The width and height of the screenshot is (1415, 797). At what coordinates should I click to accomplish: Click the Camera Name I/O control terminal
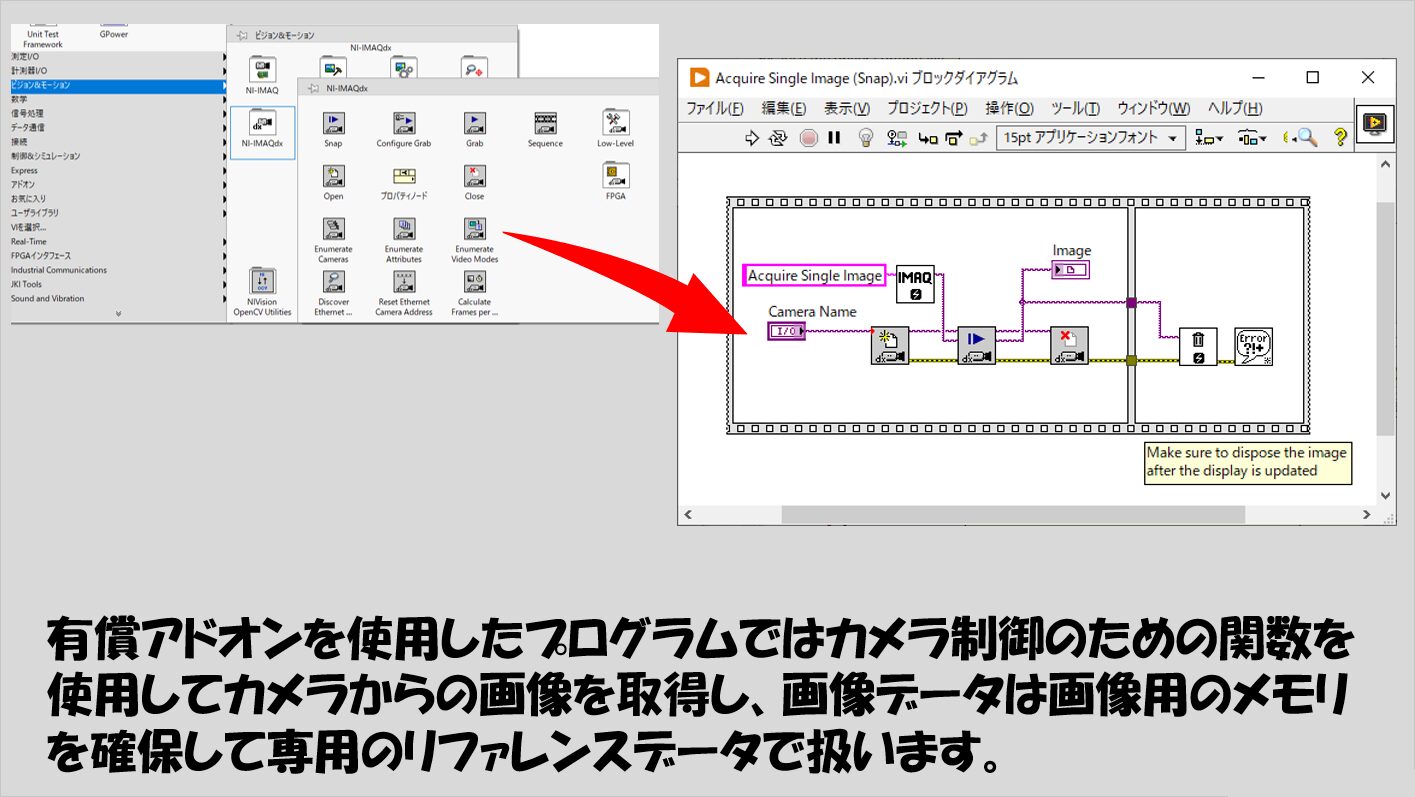[x=786, y=331]
